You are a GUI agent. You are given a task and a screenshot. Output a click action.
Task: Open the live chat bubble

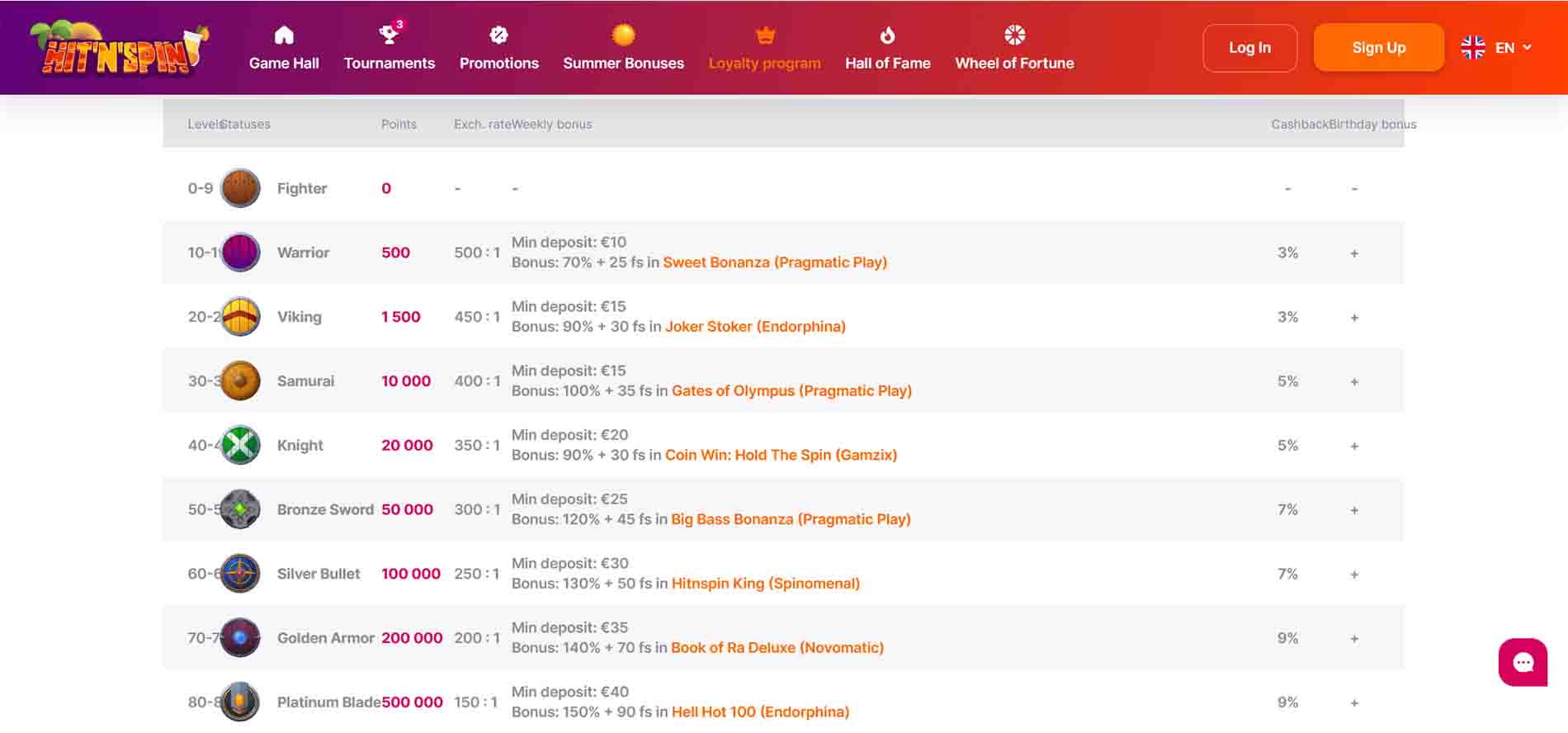pyautogui.click(x=1523, y=662)
